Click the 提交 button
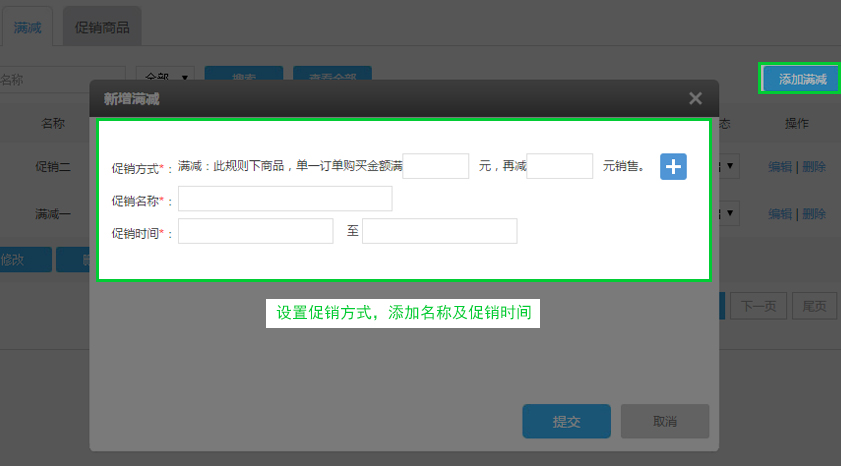Image resolution: width=841 pixels, height=466 pixels. pyautogui.click(x=566, y=421)
